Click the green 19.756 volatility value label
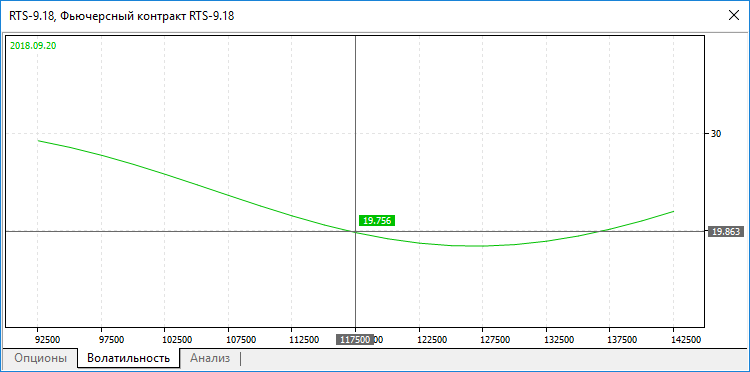Image resolution: width=750 pixels, height=372 pixels. (x=377, y=220)
